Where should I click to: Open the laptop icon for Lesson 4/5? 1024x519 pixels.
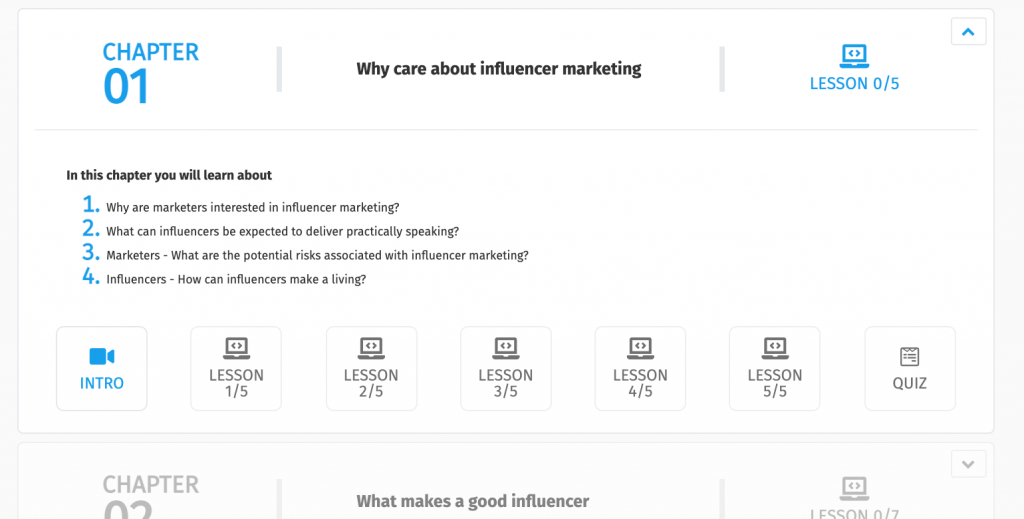pos(640,348)
